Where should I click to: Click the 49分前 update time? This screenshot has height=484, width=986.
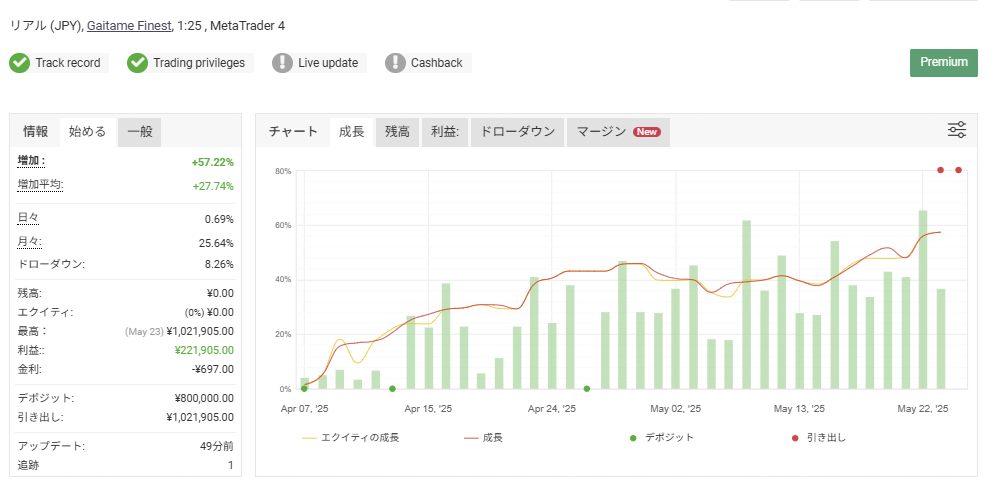pos(217,446)
